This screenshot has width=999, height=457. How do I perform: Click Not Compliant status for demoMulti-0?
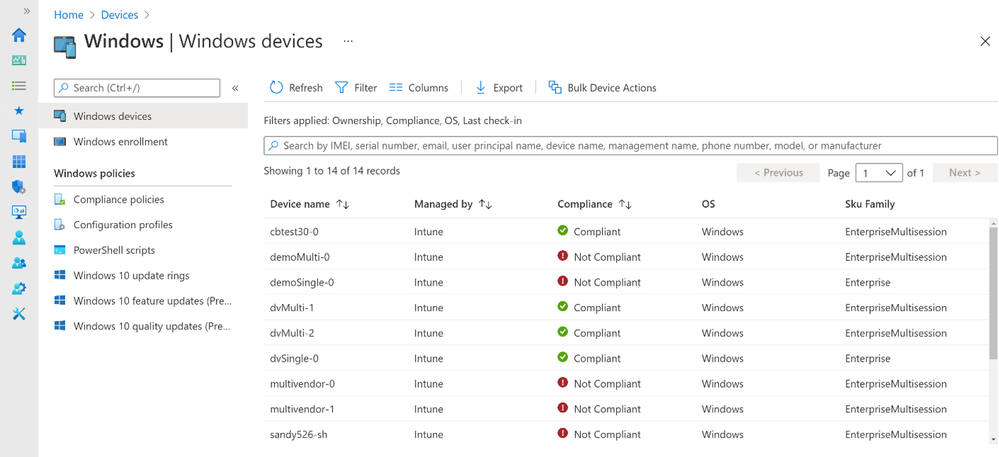pos(599,257)
